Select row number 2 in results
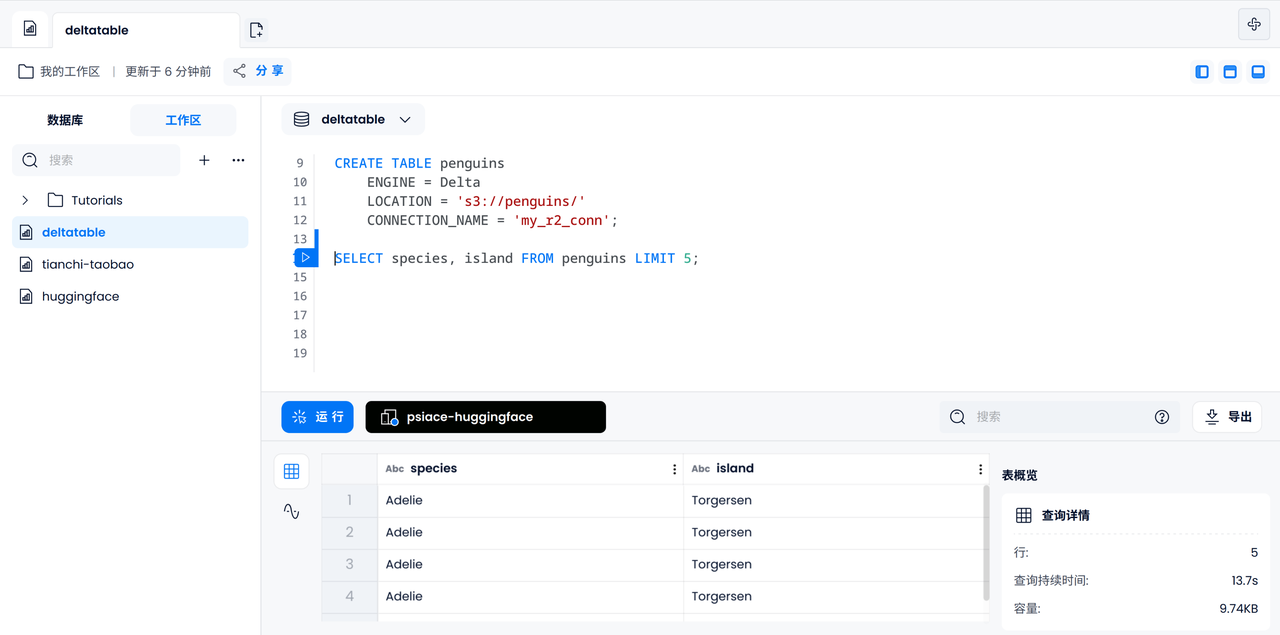This screenshot has height=635, width=1280. click(349, 532)
